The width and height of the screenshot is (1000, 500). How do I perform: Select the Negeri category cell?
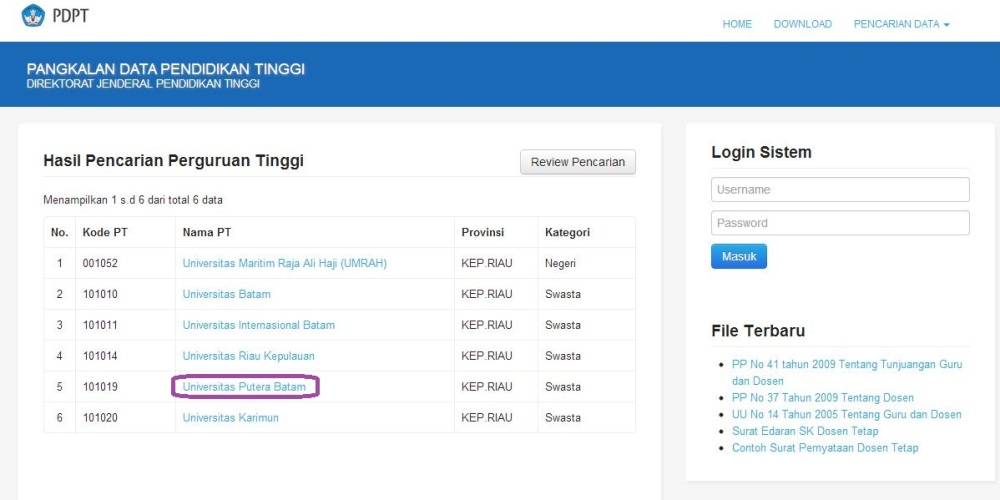pos(561,263)
